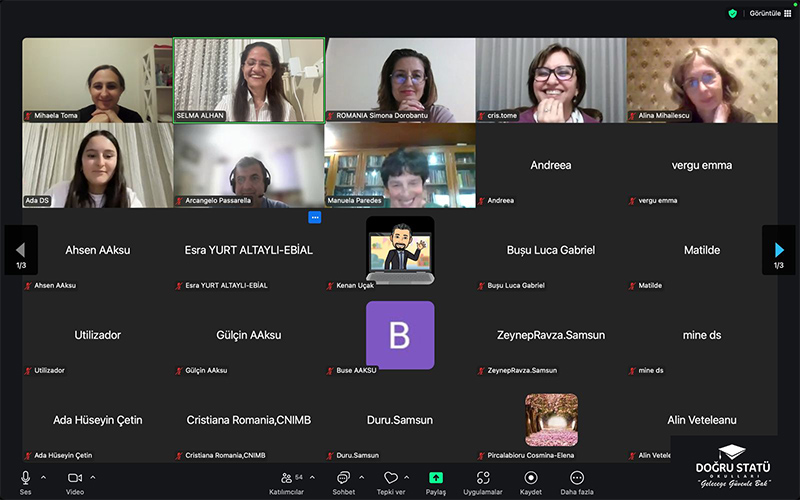Open the Sohbet chat panel
Viewport: 800px width, 500px height.
pos(343,478)
